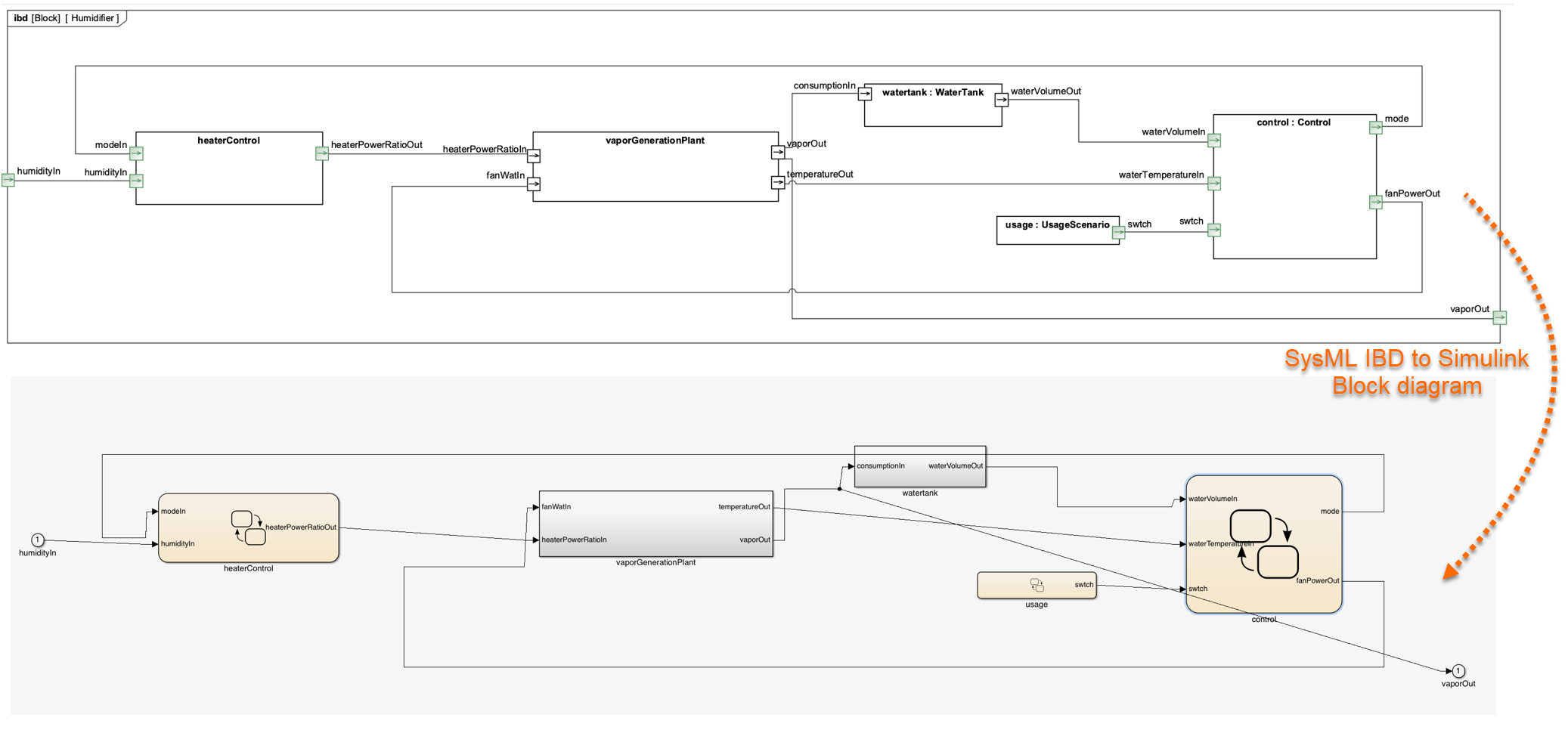The width and height of the screenshot is (1568, 733).
Task: Click the temperatureOut port on vaporGenerationPlant IBD
Action: pos(778,182)
